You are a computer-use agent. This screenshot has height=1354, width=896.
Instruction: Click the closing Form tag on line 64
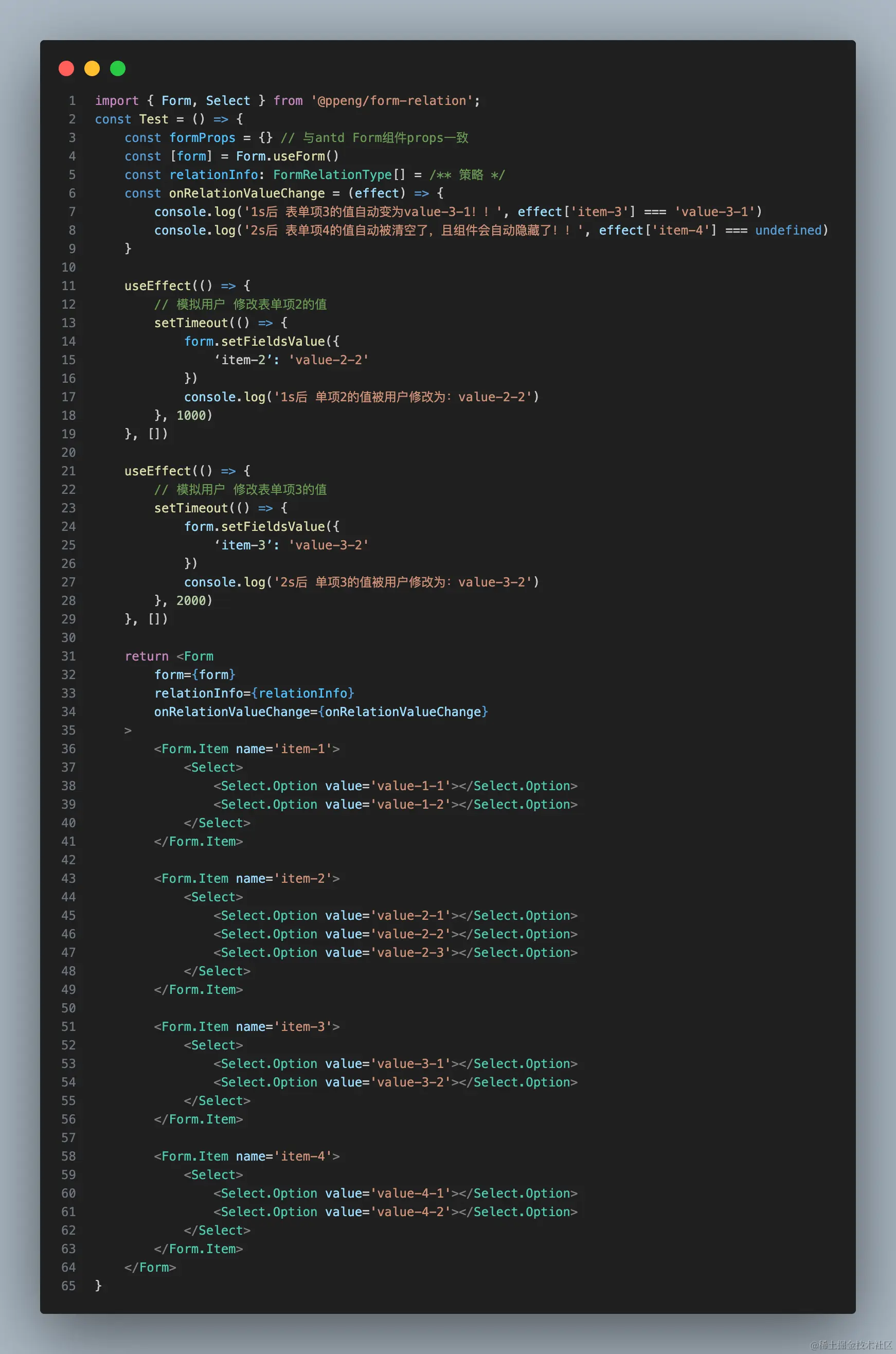pyautogui.click(x=150, y=1268)
